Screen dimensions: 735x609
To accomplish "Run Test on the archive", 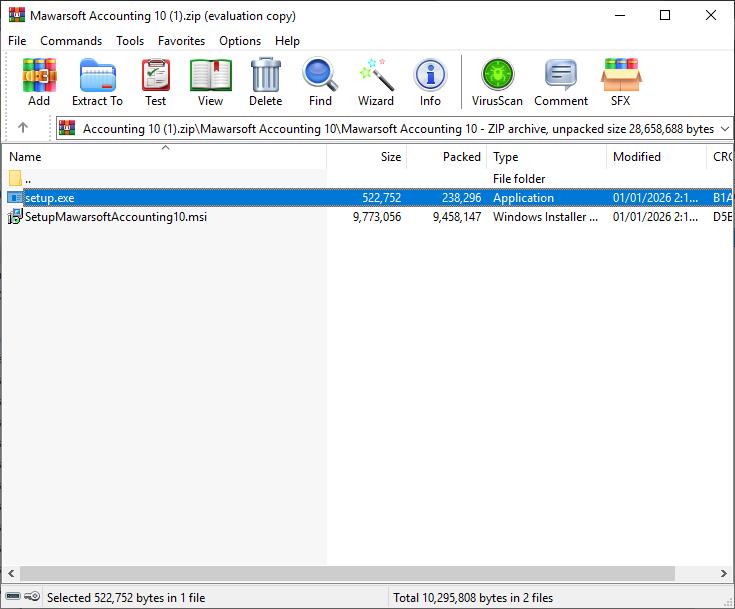I will point(155,82).
